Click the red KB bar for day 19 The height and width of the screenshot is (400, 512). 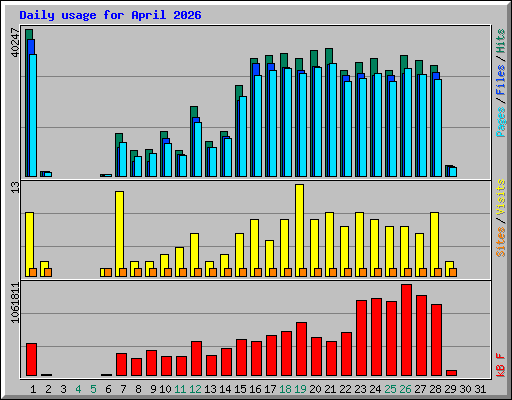(301, 349)
